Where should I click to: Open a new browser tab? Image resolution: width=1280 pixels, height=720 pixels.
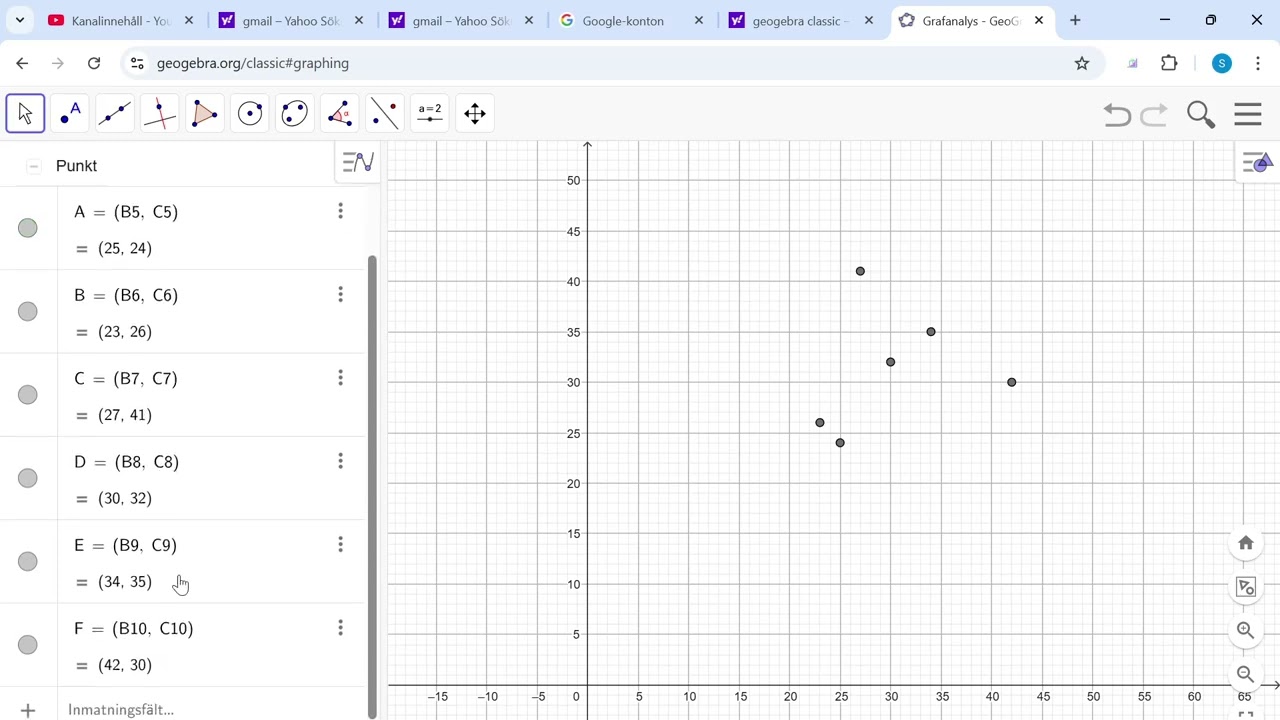pyautogui.click(x=1075, y=20)
